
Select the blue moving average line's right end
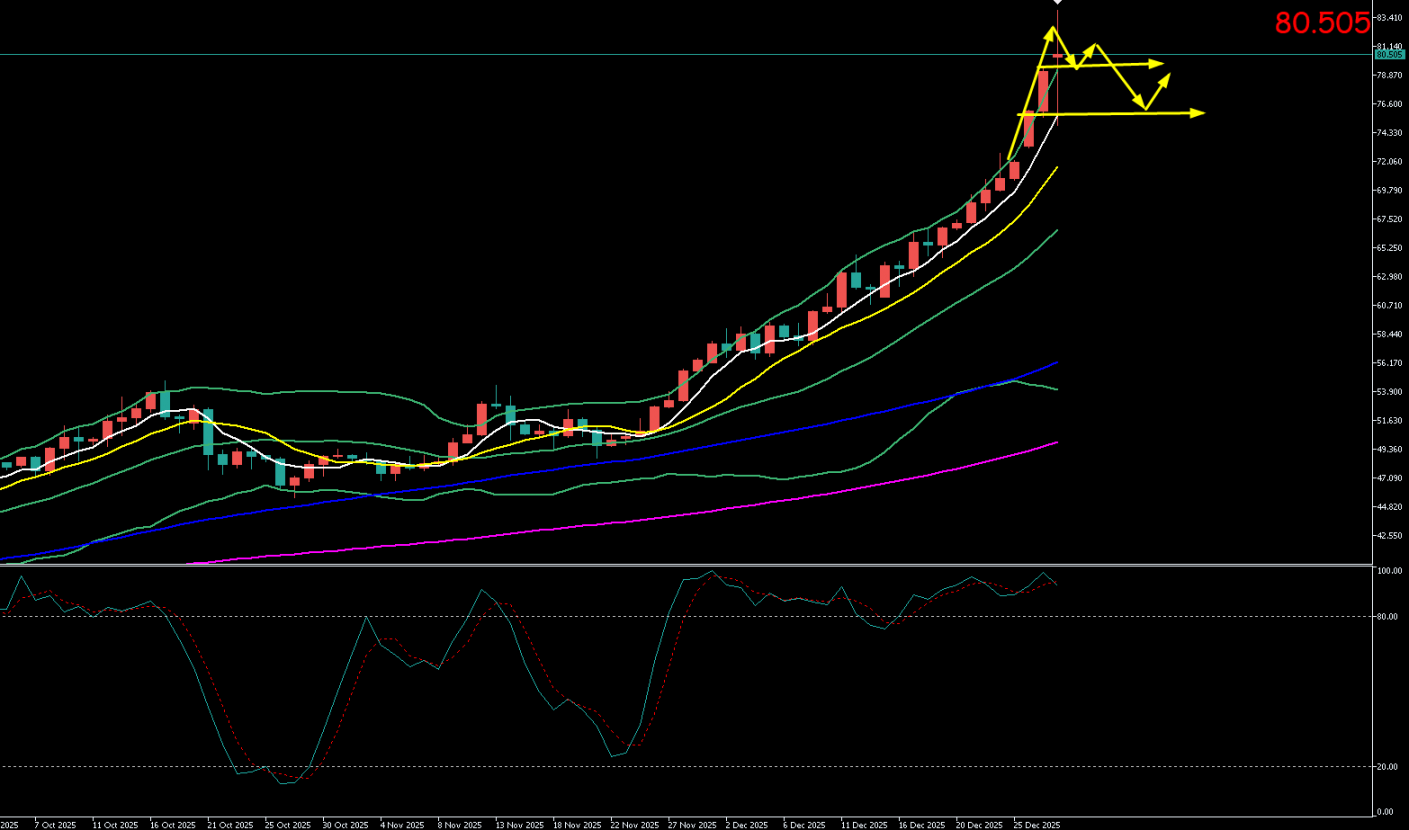click(x=1056, y=363)
